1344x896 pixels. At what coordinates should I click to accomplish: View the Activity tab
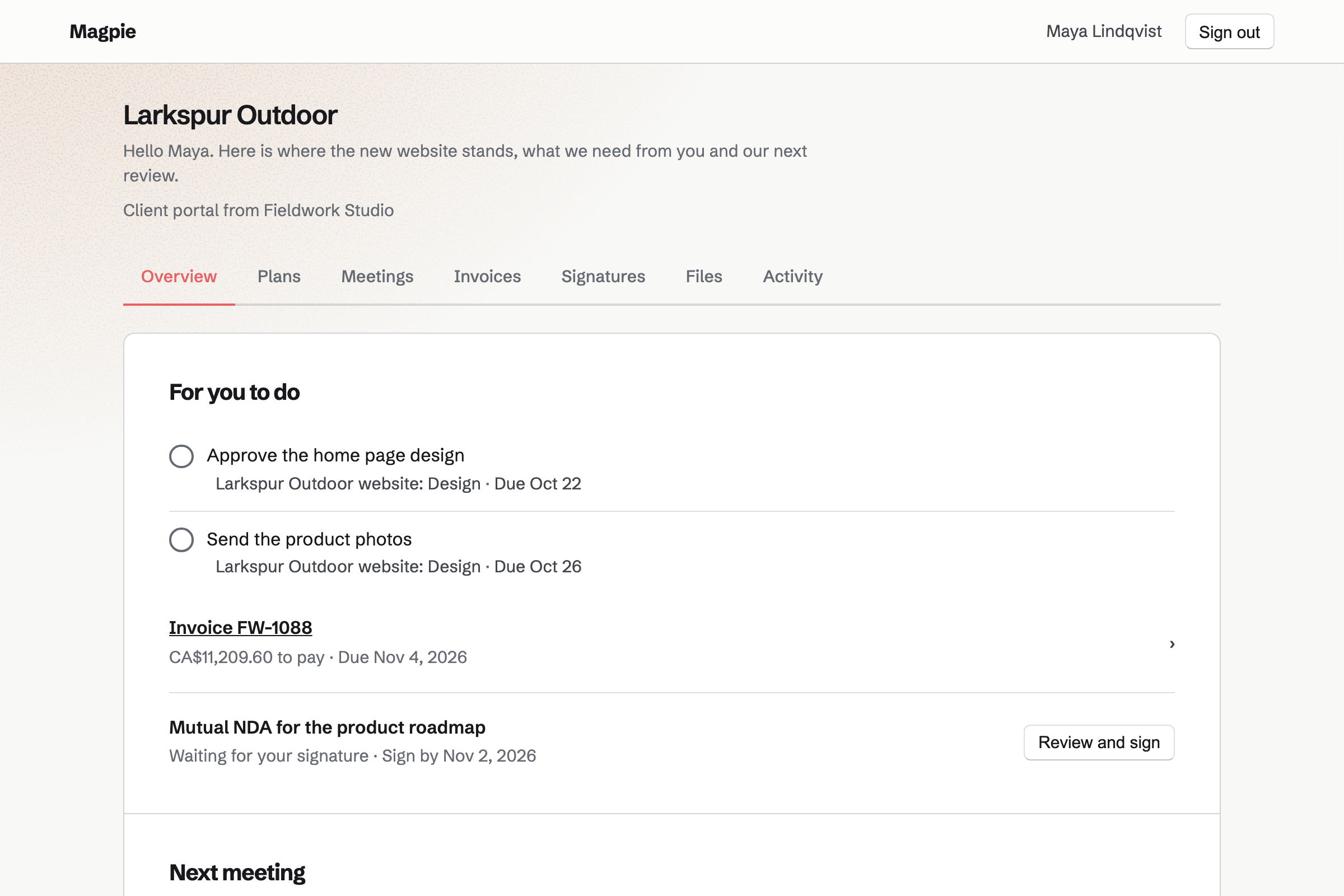pos(792,277)
